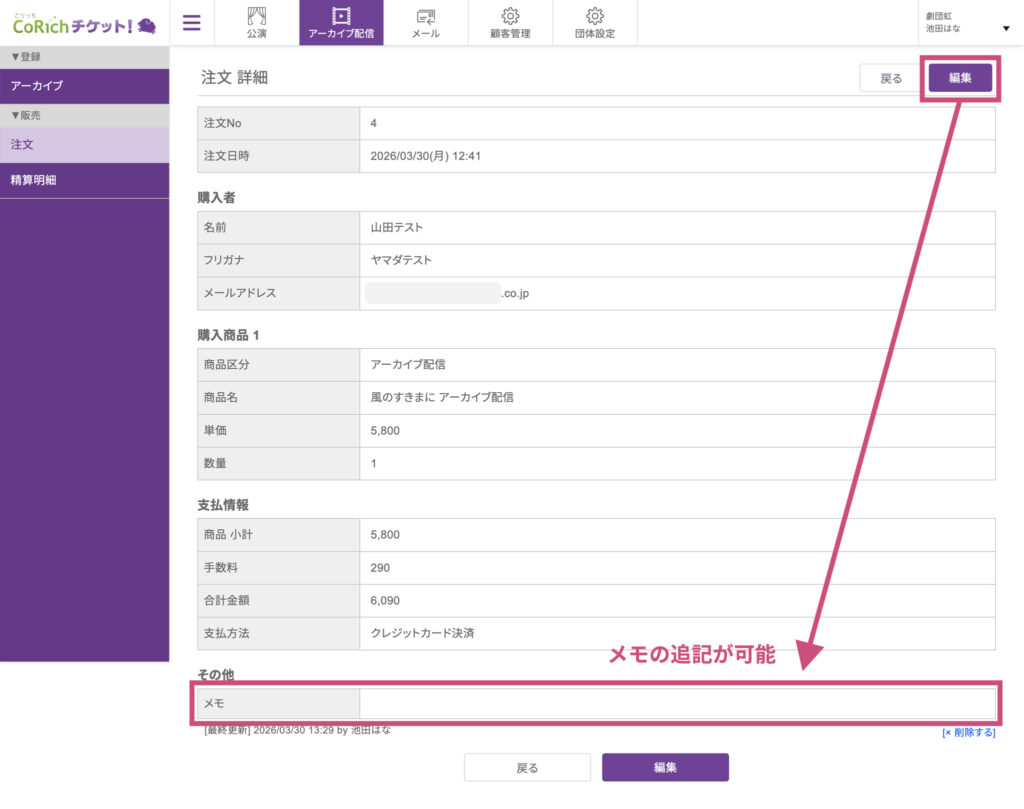
Task: Click the [× 削除する] link
Action: pyautogui.click(x=968, y=732)
